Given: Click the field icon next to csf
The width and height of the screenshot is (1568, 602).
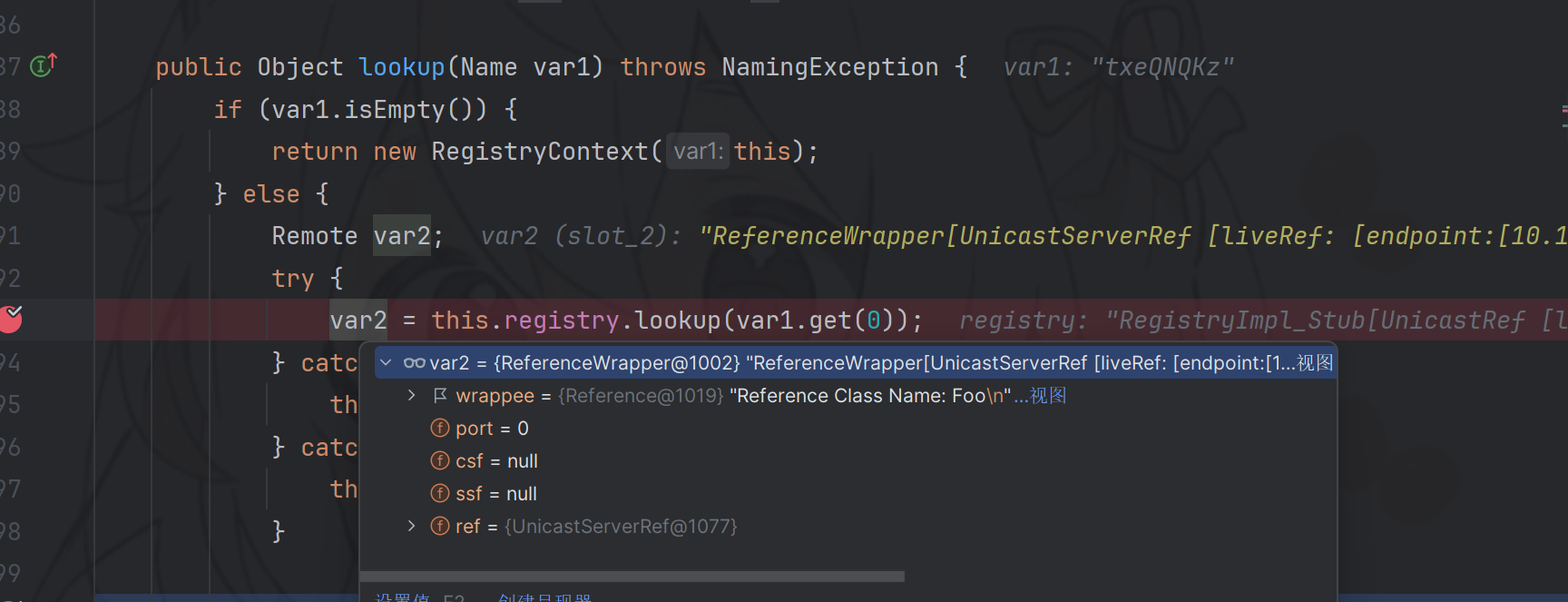Looking at the screenshot, I should coord(440,461).
